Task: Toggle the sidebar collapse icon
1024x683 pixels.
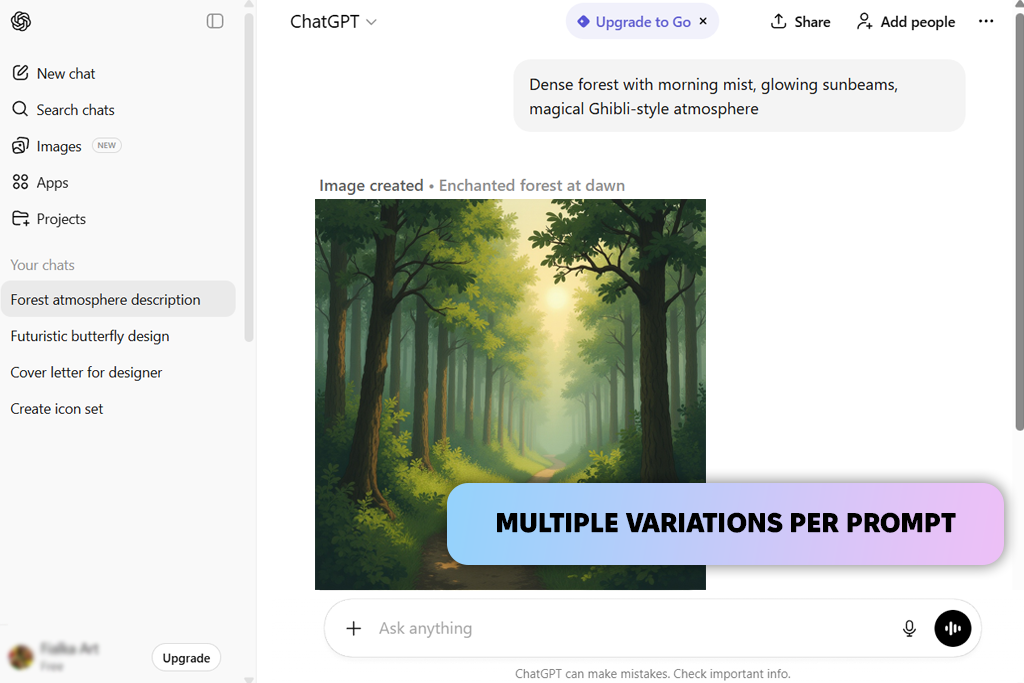Action: click(215, 22)
